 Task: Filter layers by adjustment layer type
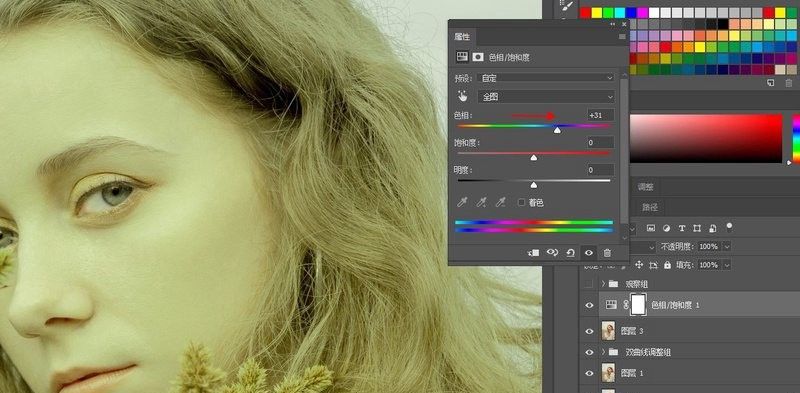click(x=666, y=228)
